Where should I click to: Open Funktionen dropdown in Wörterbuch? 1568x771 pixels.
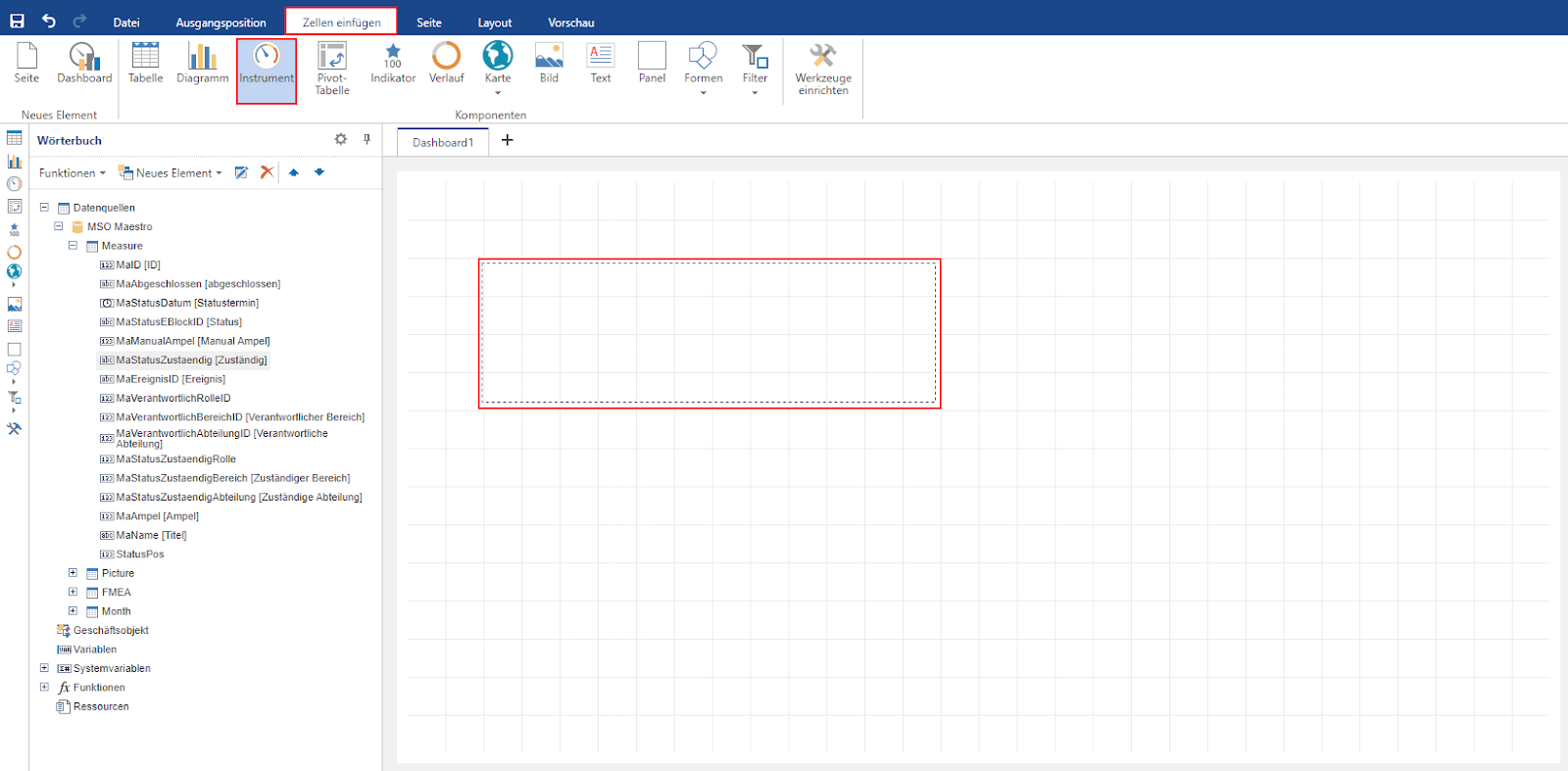(x=72, y=172)
